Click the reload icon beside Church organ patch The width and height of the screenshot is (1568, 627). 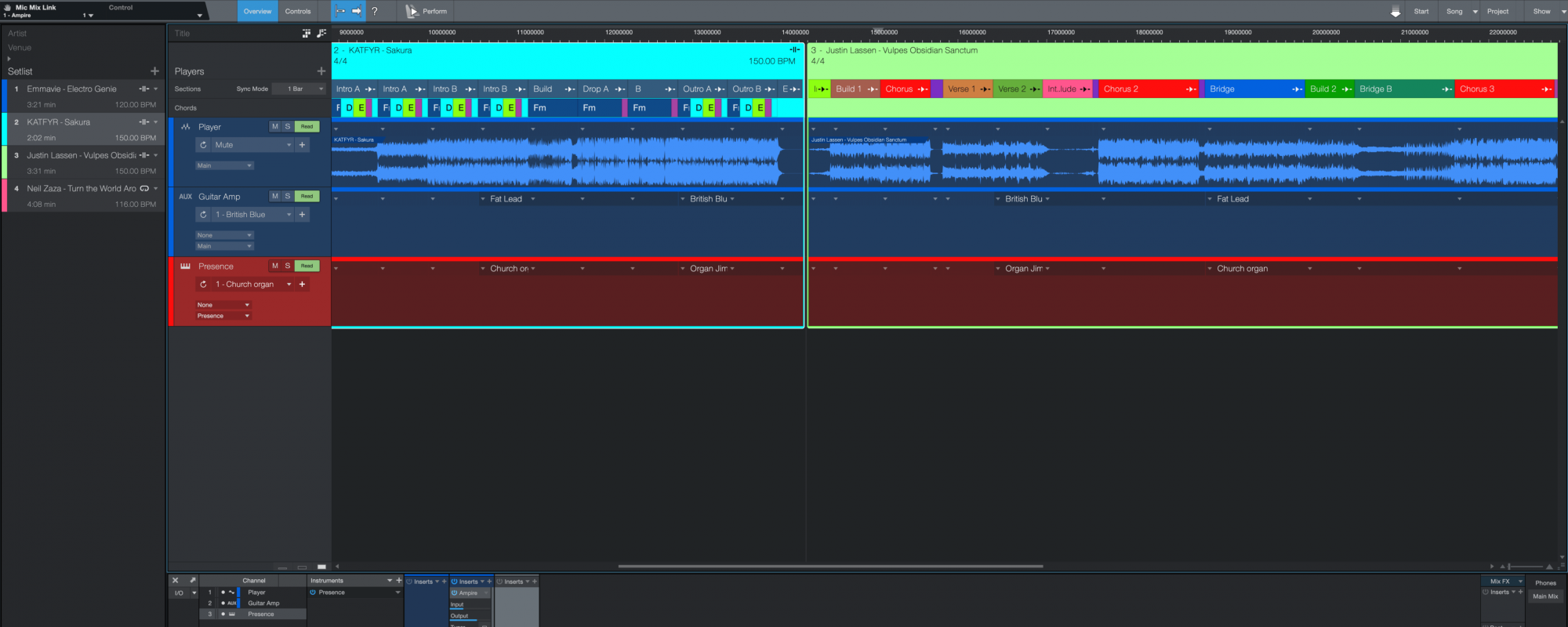204,285
